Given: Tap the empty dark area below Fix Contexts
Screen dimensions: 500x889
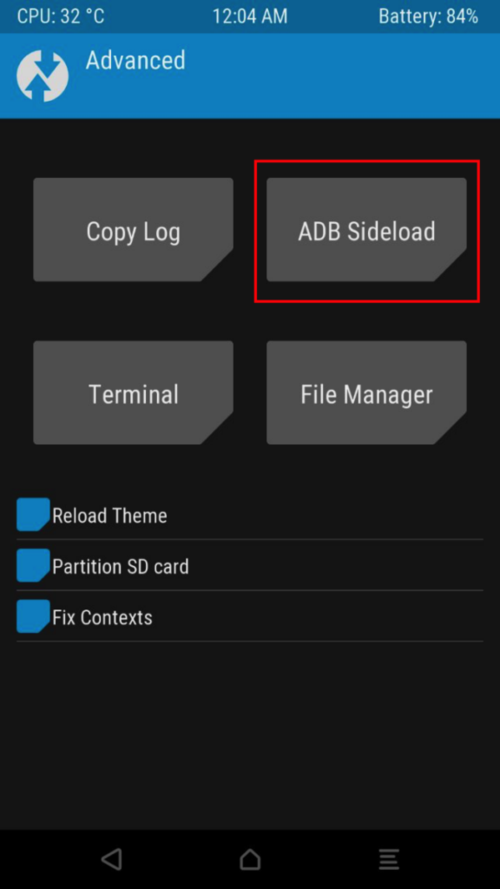Looking at the screenshot, I should tap(250, 734).
